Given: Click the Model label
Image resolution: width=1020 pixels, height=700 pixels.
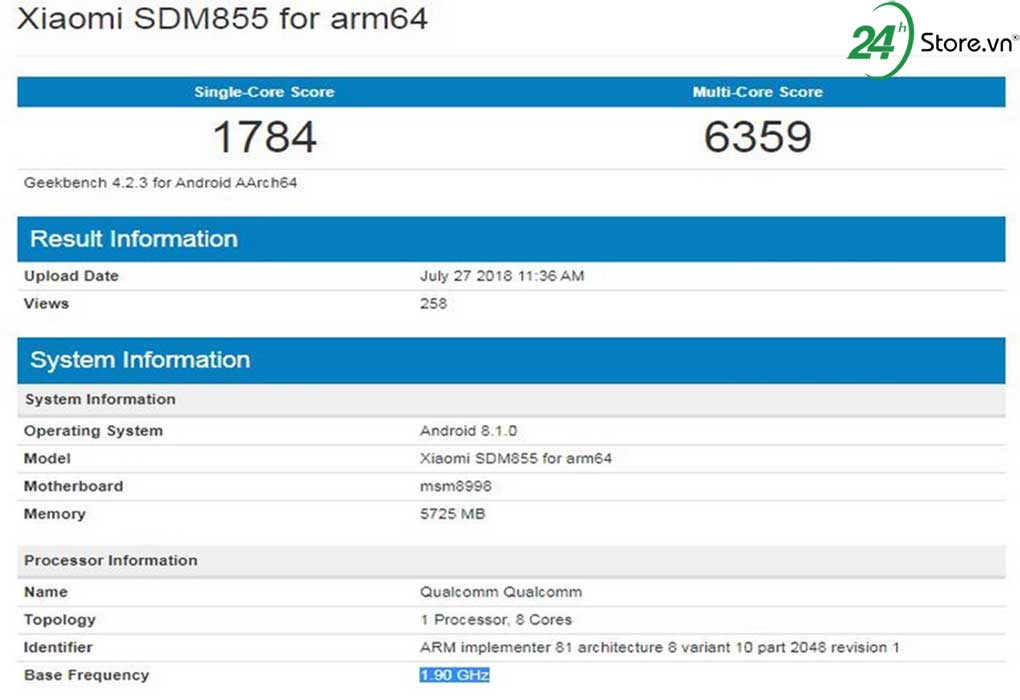Looking at the screenshot, I should click(x=47, y=459).
